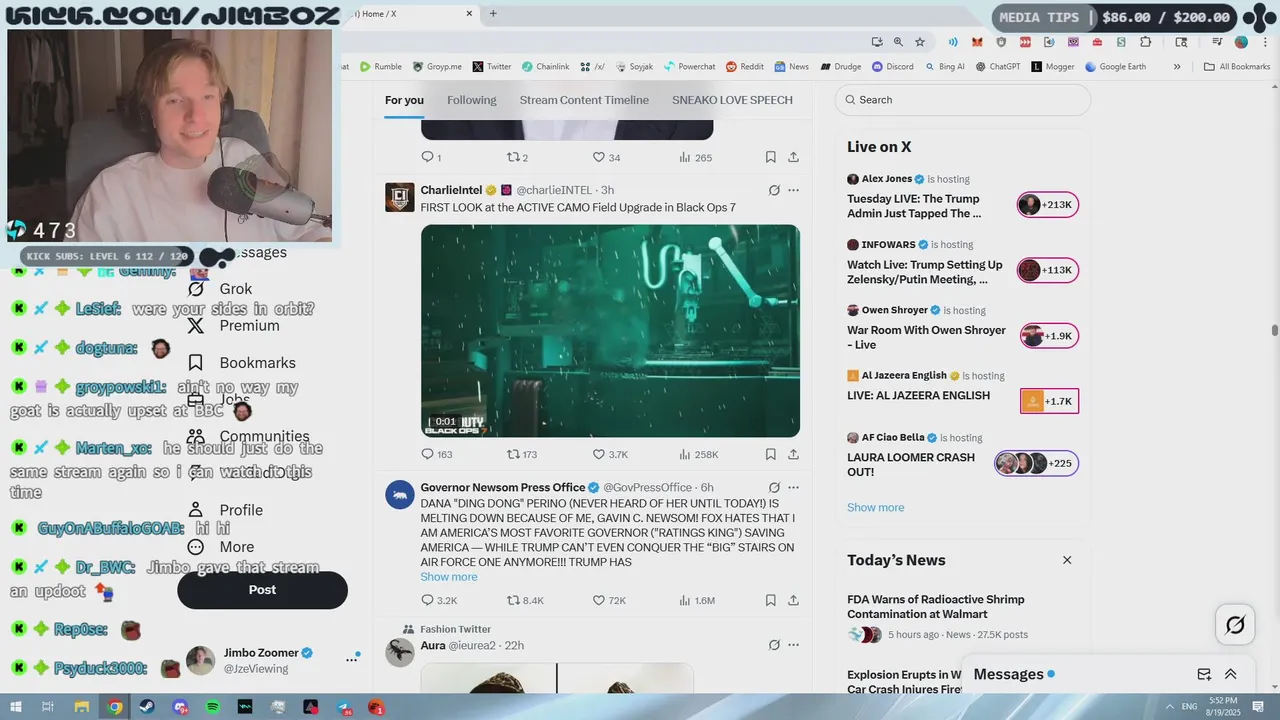The width and height of the screenshot is (1280, 720).
Task: Like the top post with 34 likes
Action: 606,157
